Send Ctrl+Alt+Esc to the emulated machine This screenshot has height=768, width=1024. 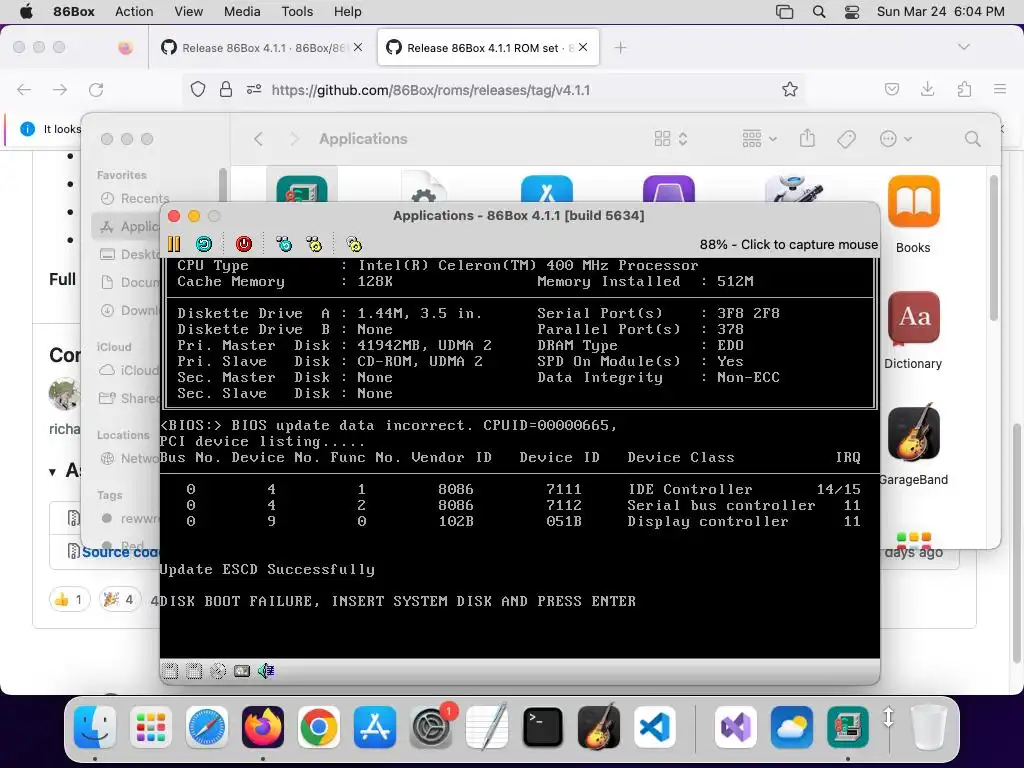[314, 244]
